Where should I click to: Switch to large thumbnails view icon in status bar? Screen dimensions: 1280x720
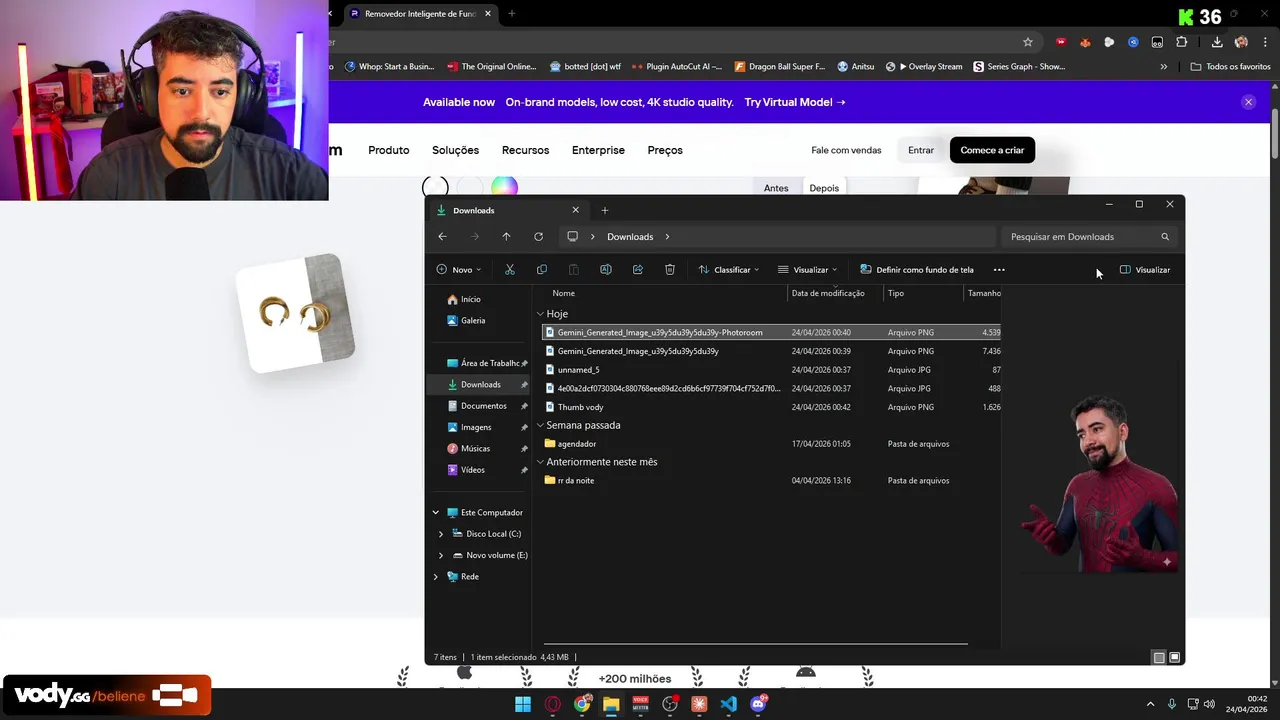pos(1175,657)
